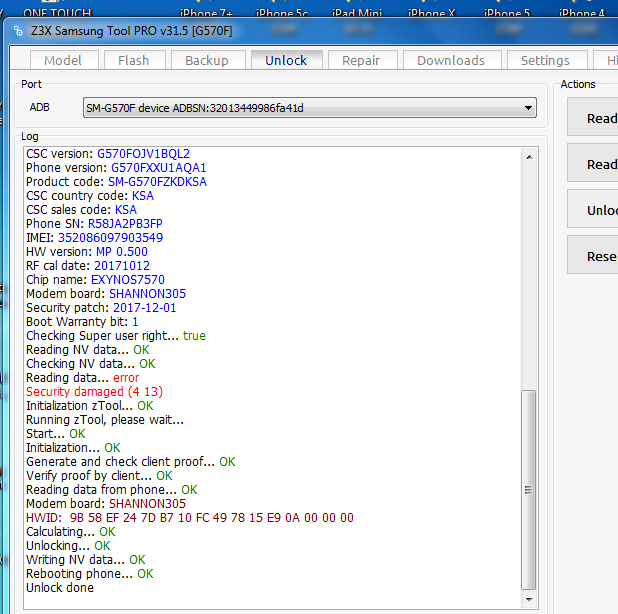Image resolution: width=618 pixels, height=614 pixels.
Task: Click HW version MP 0.500 line
Action: click(x=87, y=252)
